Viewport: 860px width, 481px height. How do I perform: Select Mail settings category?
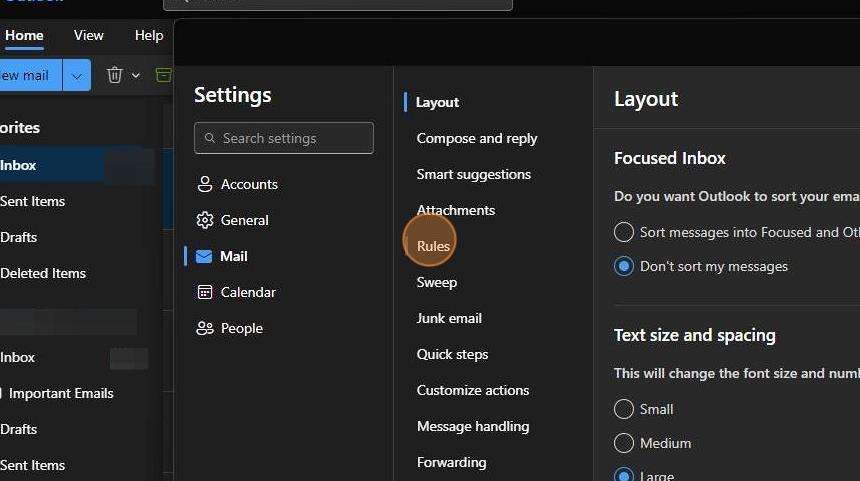pos(234,256)
